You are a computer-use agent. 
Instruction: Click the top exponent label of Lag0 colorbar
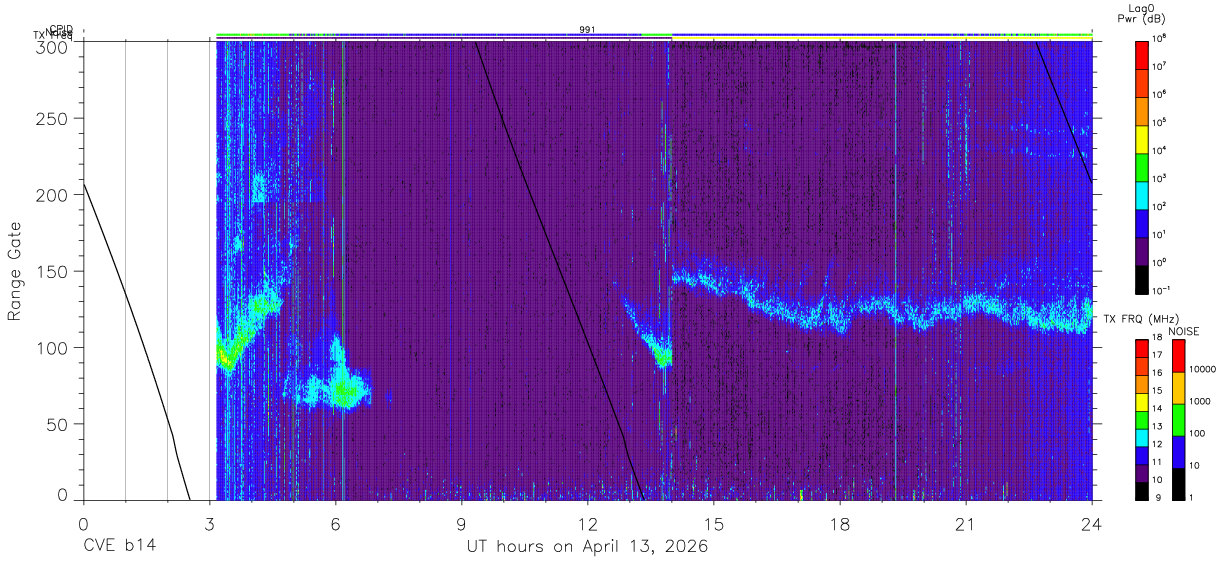pos(1160,37)
